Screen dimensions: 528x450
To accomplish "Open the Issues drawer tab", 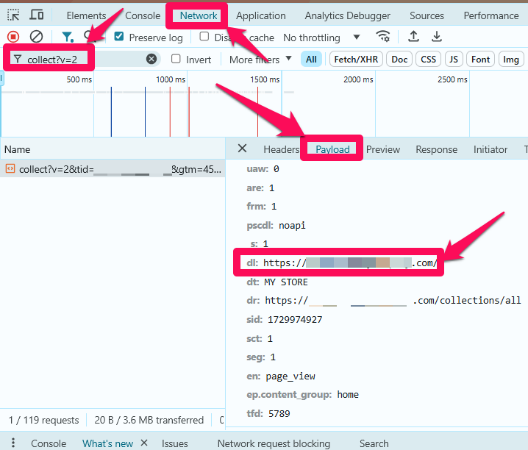I will (x=174, y=443).
